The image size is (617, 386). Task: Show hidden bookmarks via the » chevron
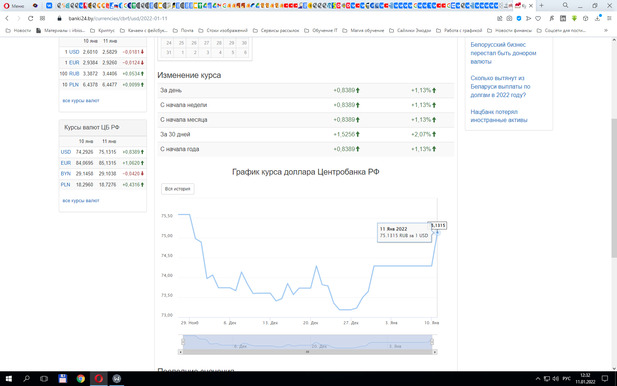click(606, 30)
